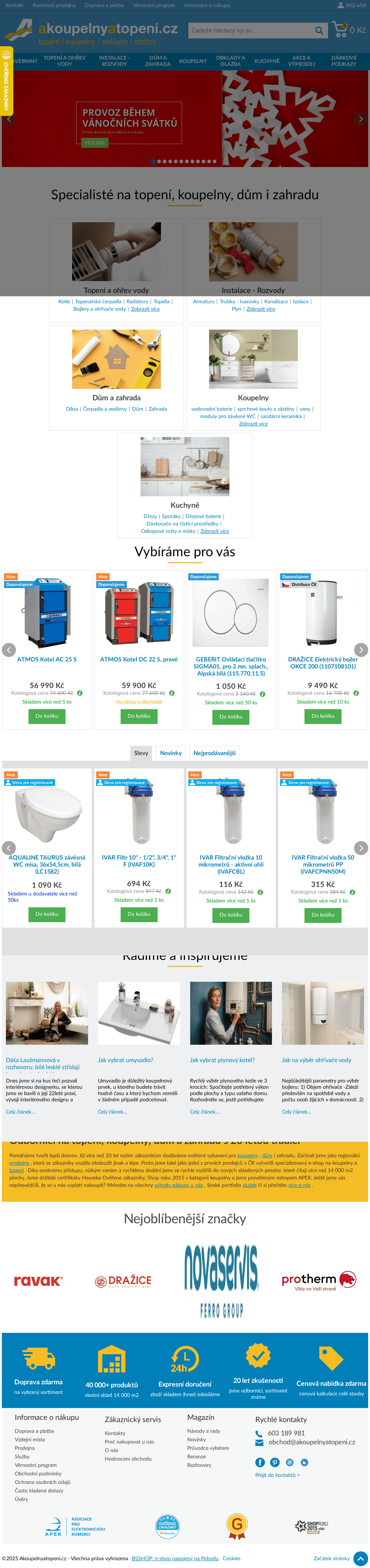Screen dimensions: 370x1568
Task: Open the KOUPELNY menu item
Action: coord(193,61)
